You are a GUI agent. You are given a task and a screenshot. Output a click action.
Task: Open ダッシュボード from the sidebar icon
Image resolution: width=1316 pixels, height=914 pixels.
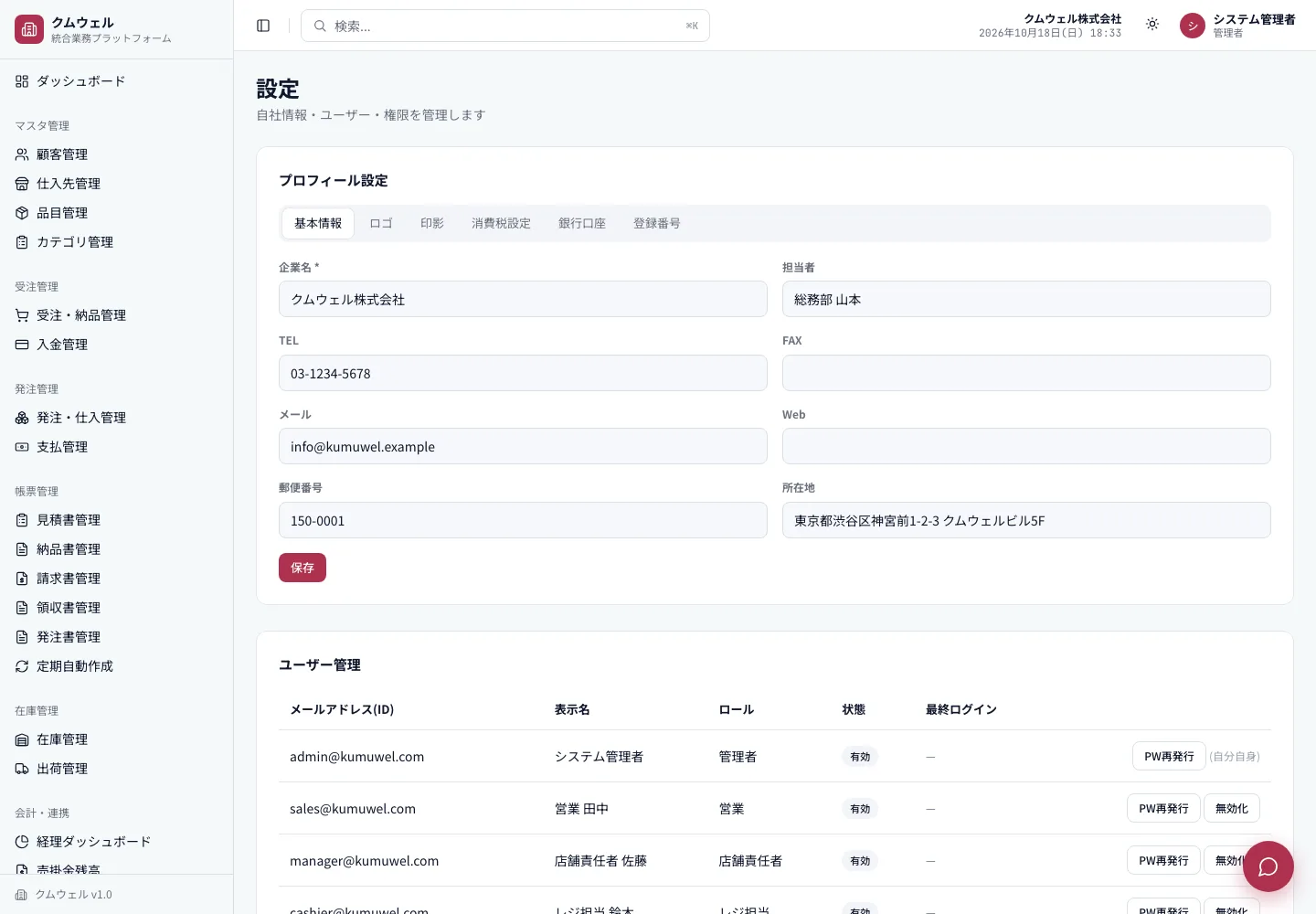(22, 81)
